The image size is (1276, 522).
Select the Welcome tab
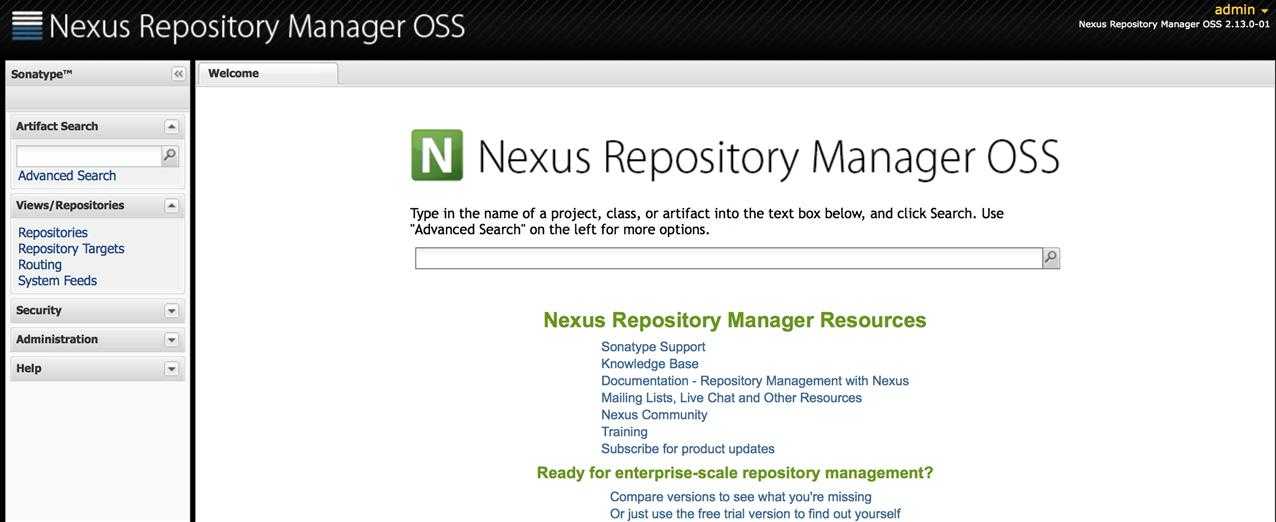coord(268,73)
